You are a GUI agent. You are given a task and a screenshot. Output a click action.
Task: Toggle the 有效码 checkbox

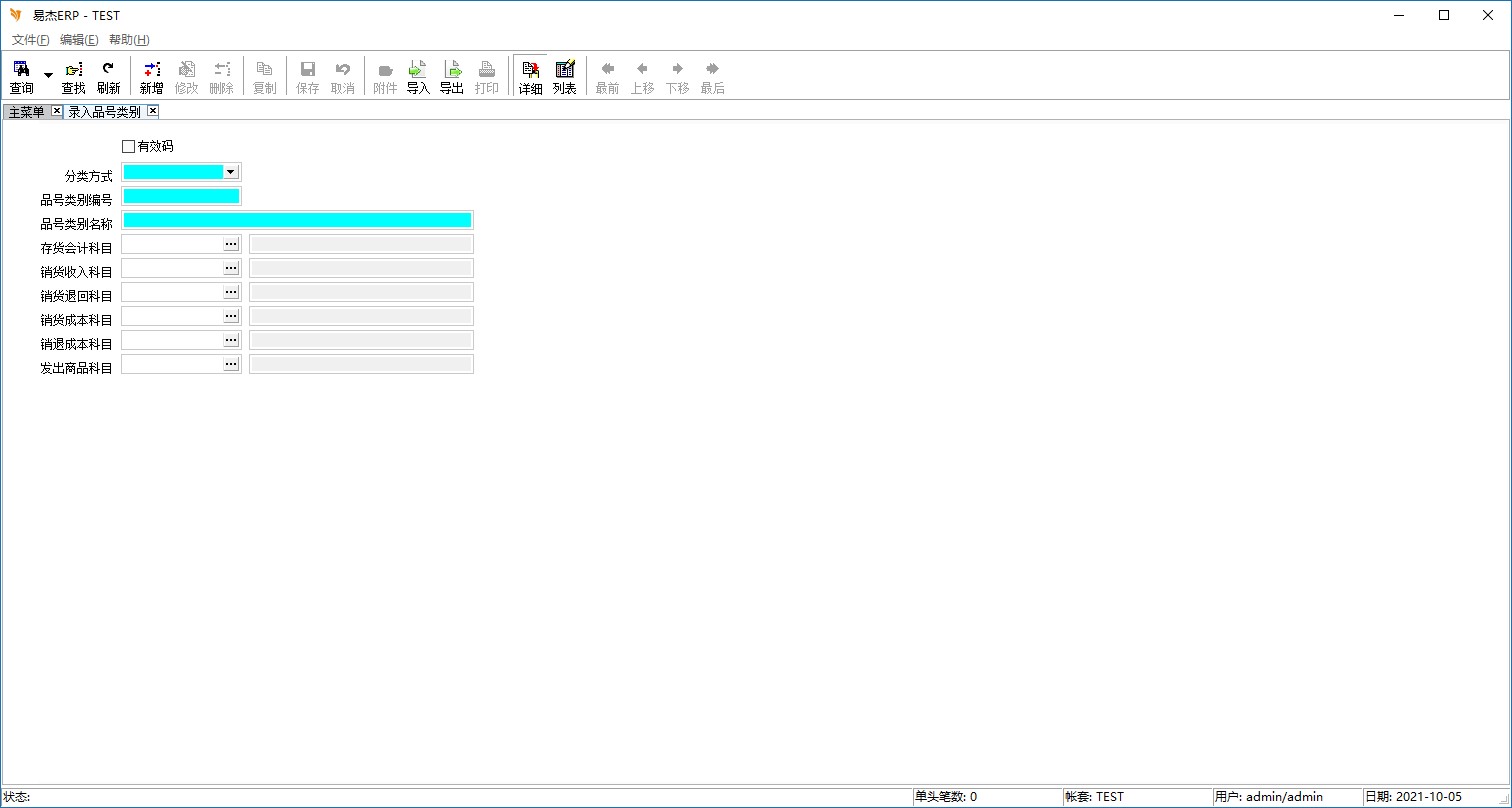(128, 146)
